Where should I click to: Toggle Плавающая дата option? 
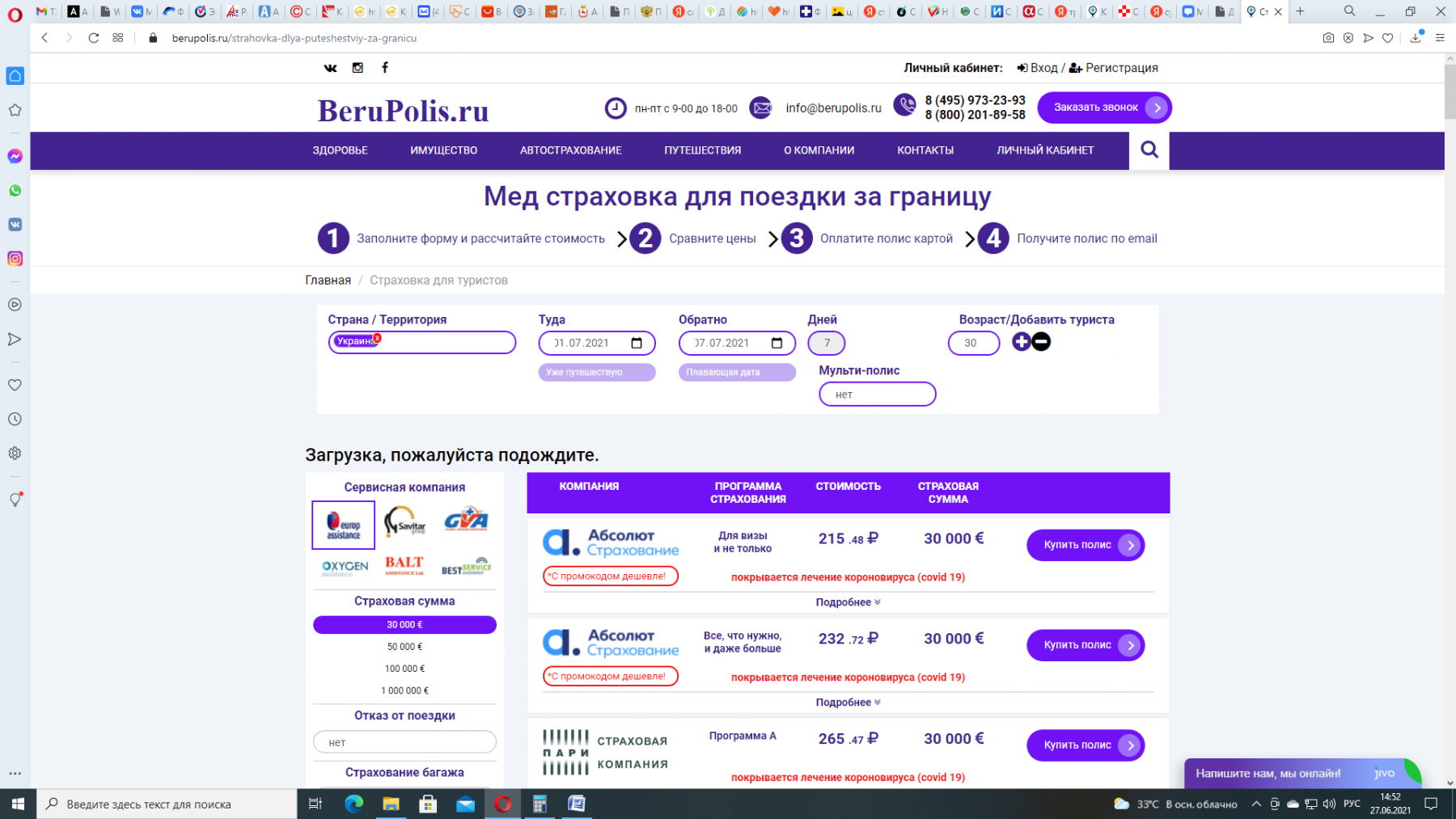(x=737, y=372)
